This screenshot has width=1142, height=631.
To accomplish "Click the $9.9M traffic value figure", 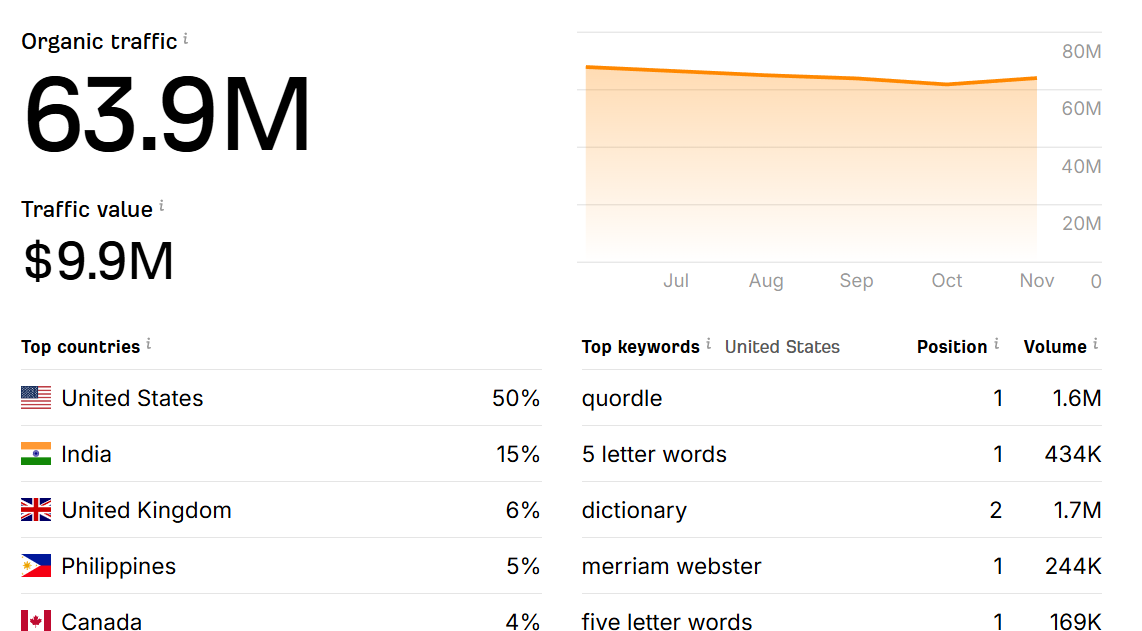I will click(x=99, y=261).
